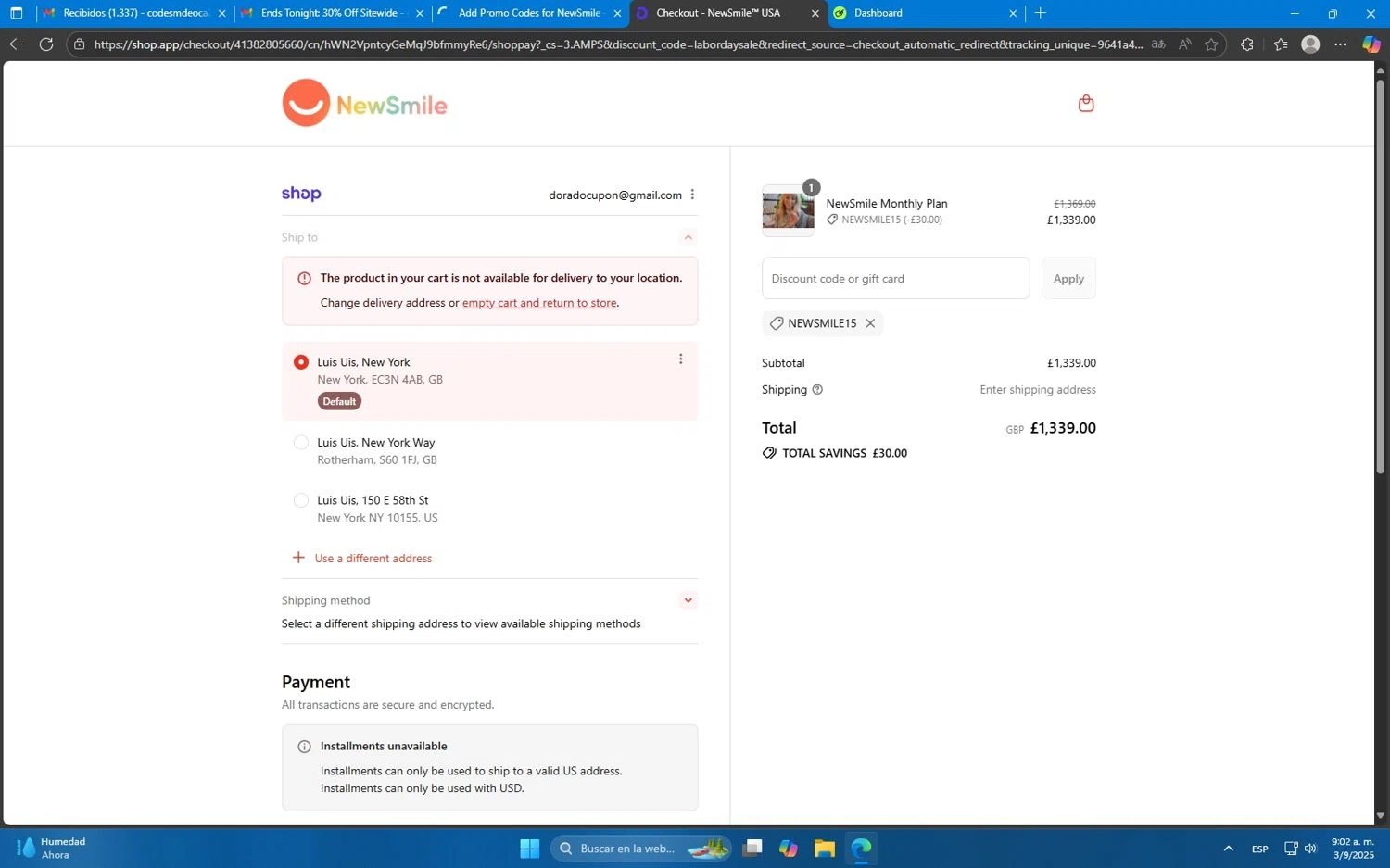Open the Humedad weather widget
1390x868 pixels.
point(52,848)
